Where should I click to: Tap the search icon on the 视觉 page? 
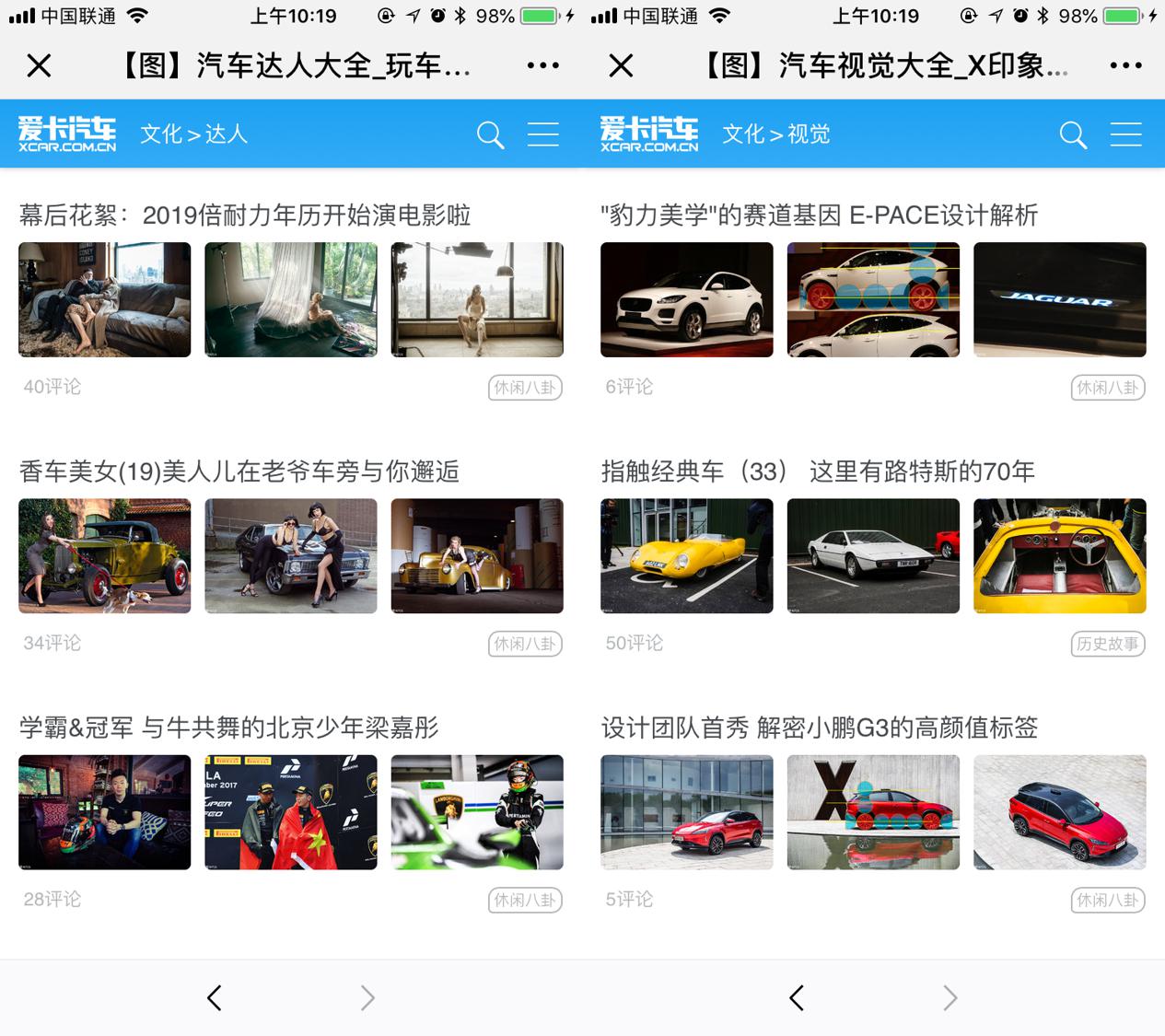pos(1073,135)
